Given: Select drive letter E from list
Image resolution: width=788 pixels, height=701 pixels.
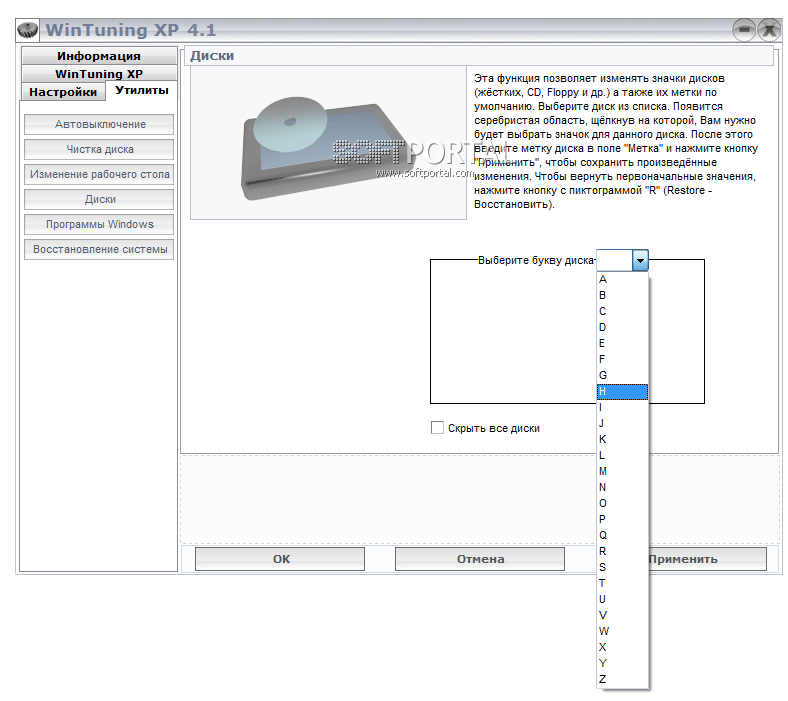Looking at the screenshot, I should pyautogui.click(x=622, y=343).
